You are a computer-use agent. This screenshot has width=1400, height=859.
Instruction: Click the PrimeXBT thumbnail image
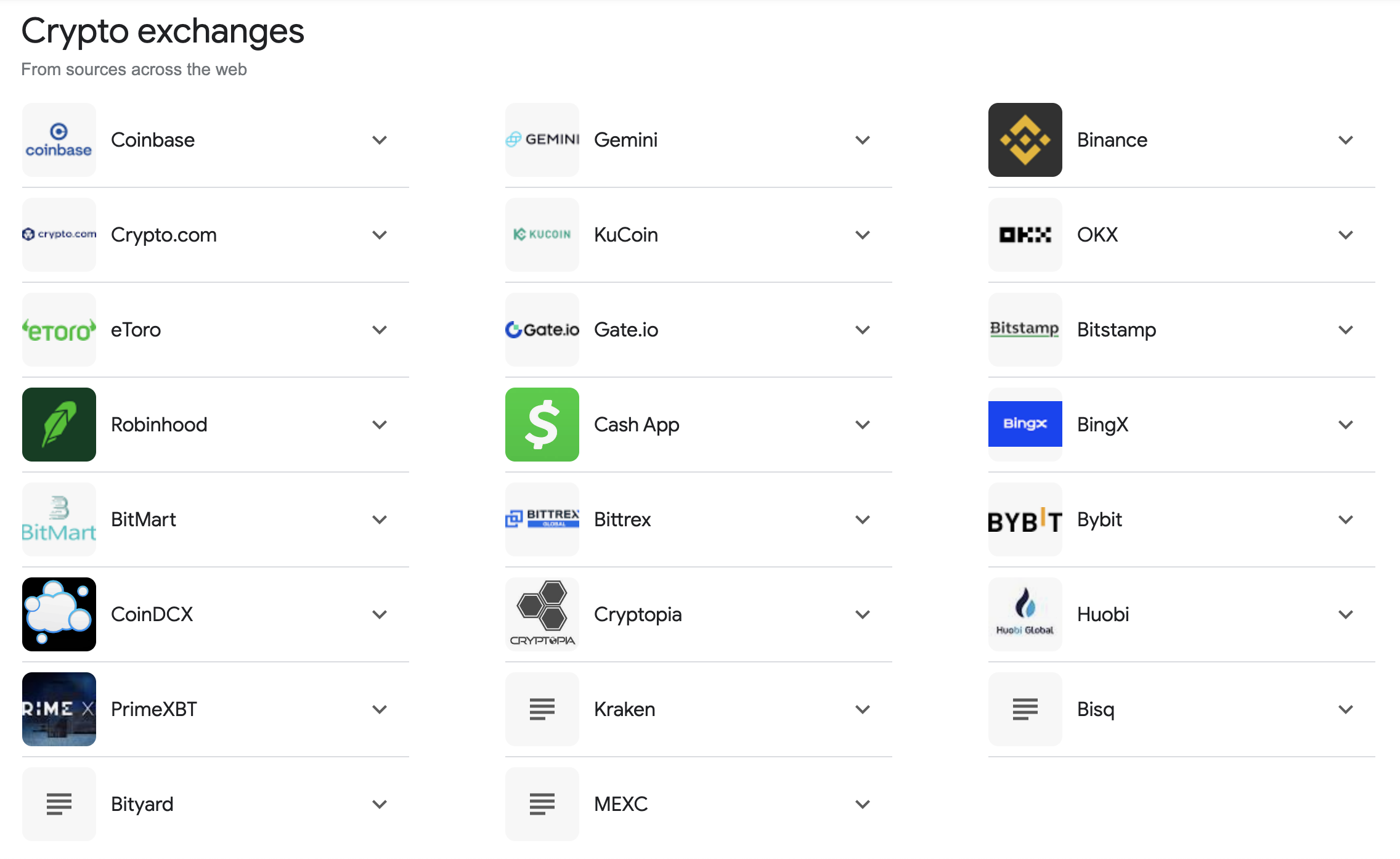tap(59, 709)
